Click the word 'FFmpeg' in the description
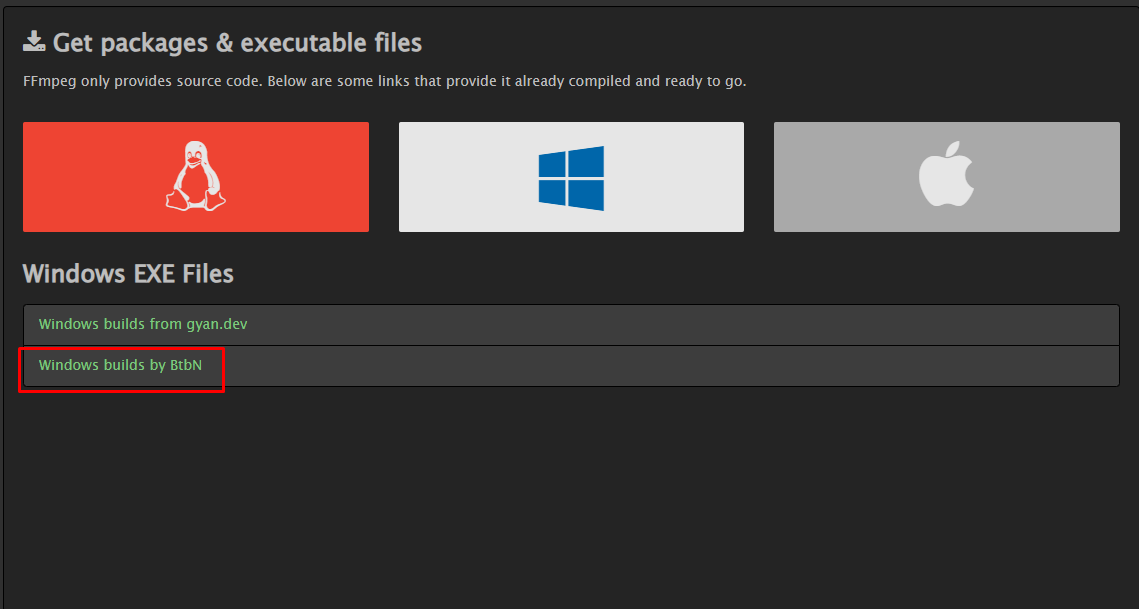This screenshot has height=609, width=1139. [x=48, y=81]
